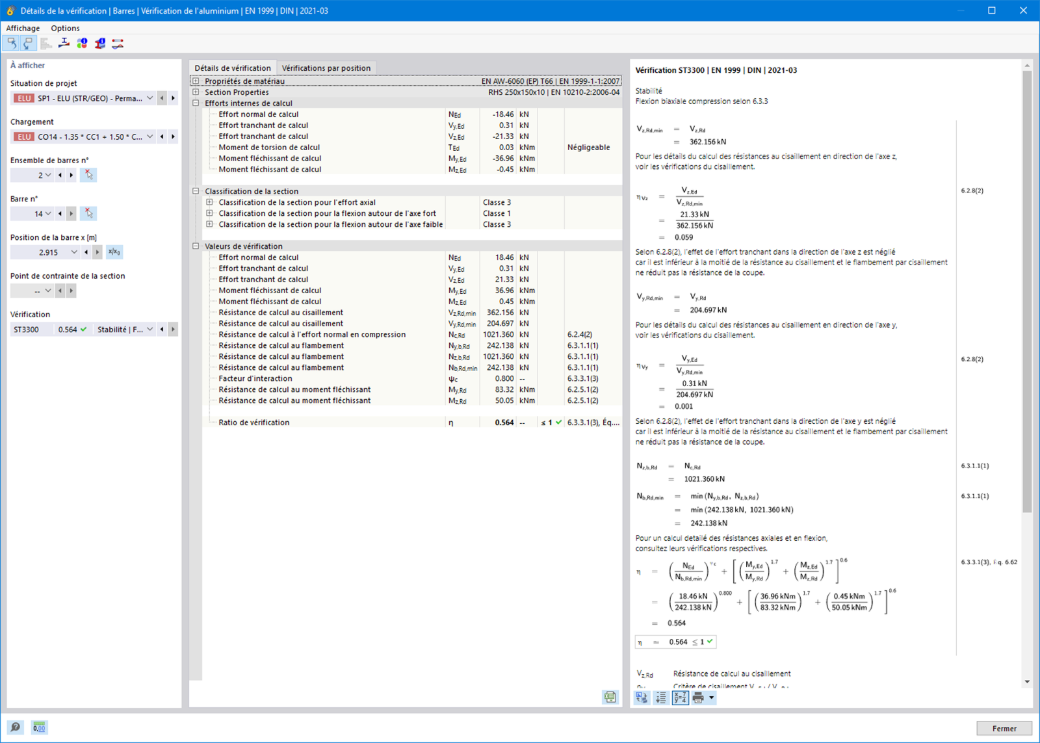Click the boxed result 0.564 ≤ 1 in formula panel
The height and width of the screenshot is (743, 1040).
pos(676,642)
